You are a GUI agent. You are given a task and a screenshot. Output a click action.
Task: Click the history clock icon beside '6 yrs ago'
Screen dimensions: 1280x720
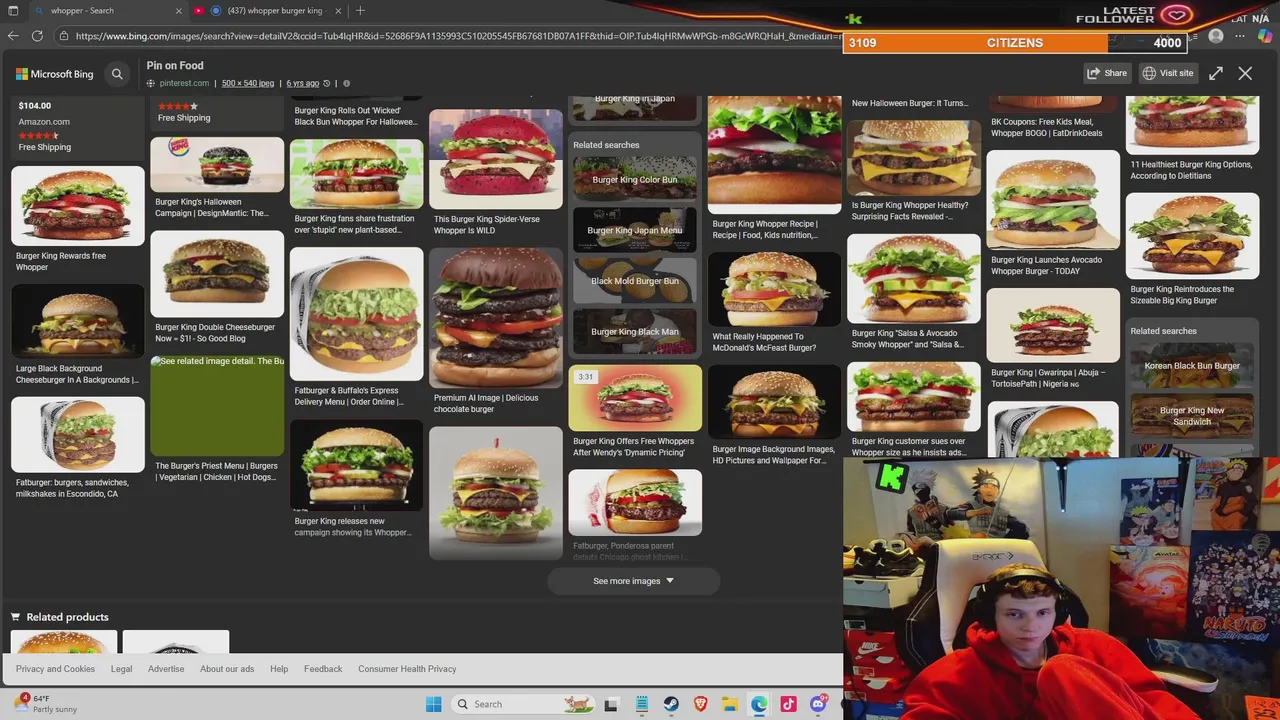(x=326, y=83)
